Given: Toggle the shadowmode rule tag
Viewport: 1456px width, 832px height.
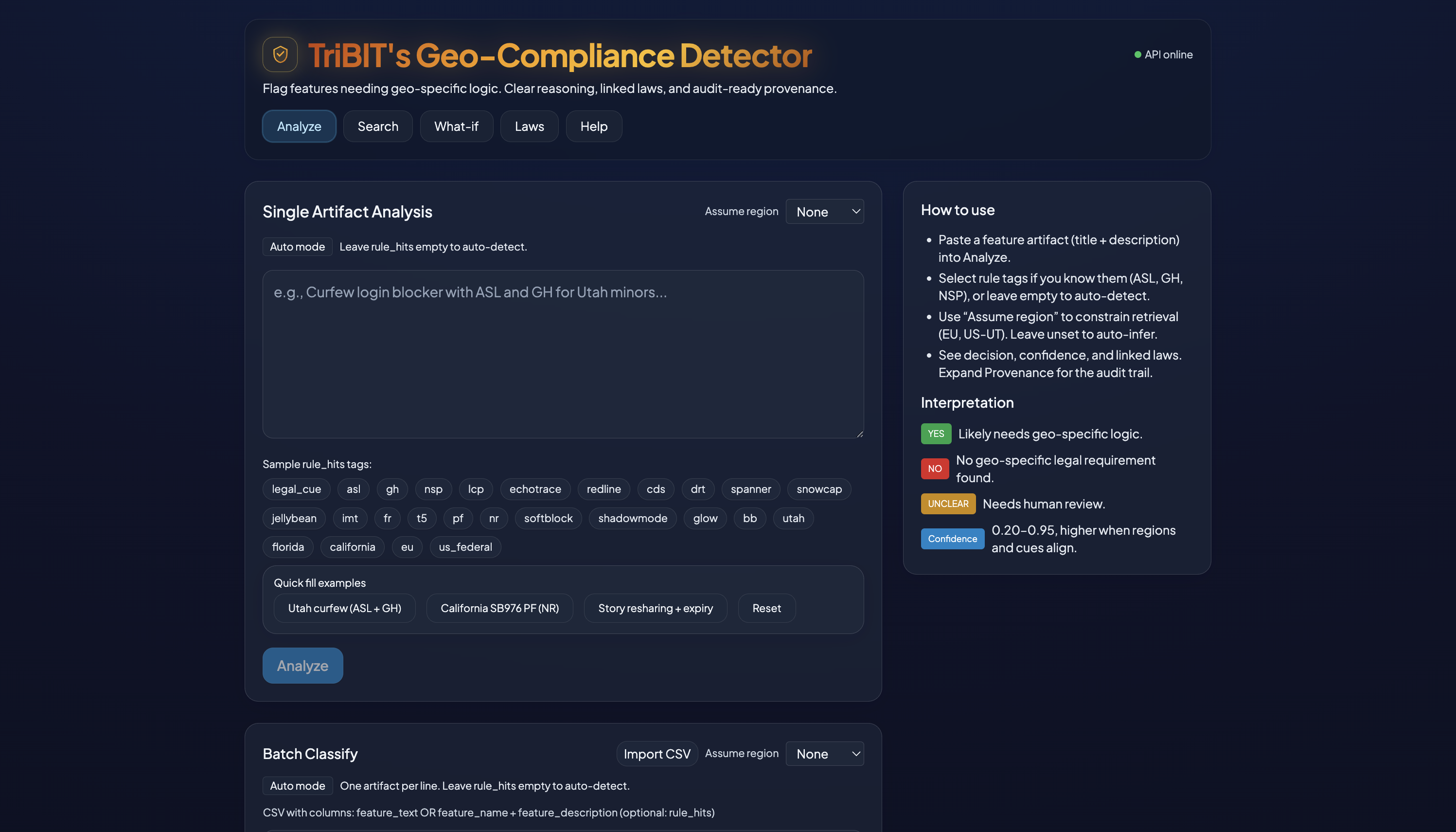Looking at the screenshot, I should [632, 518].
